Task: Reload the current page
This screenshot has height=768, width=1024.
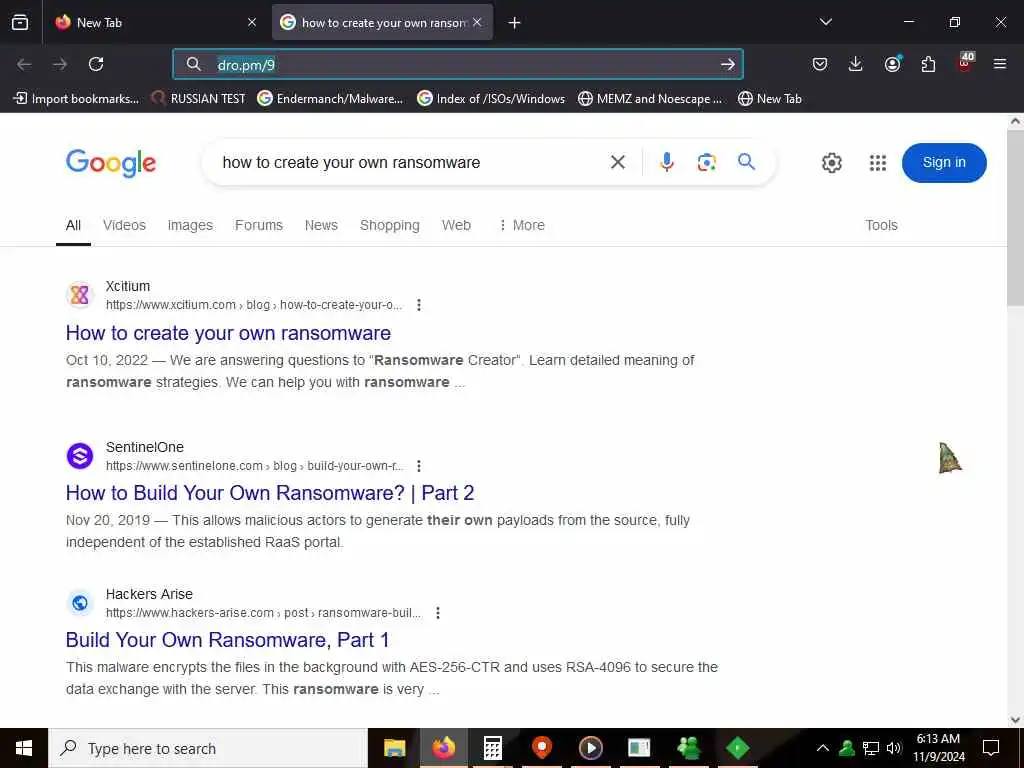Action: (x=96, y=64)
